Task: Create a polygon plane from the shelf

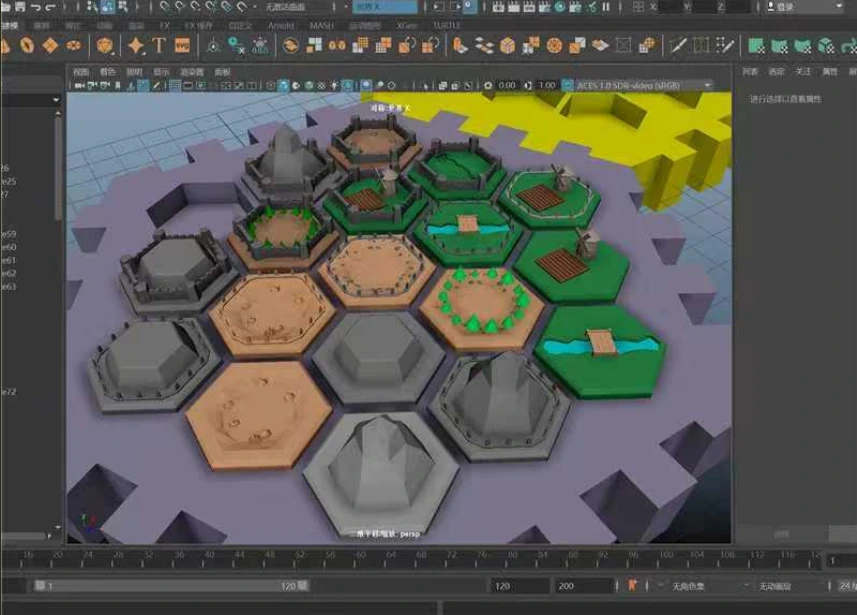Action: click(50, 45)
